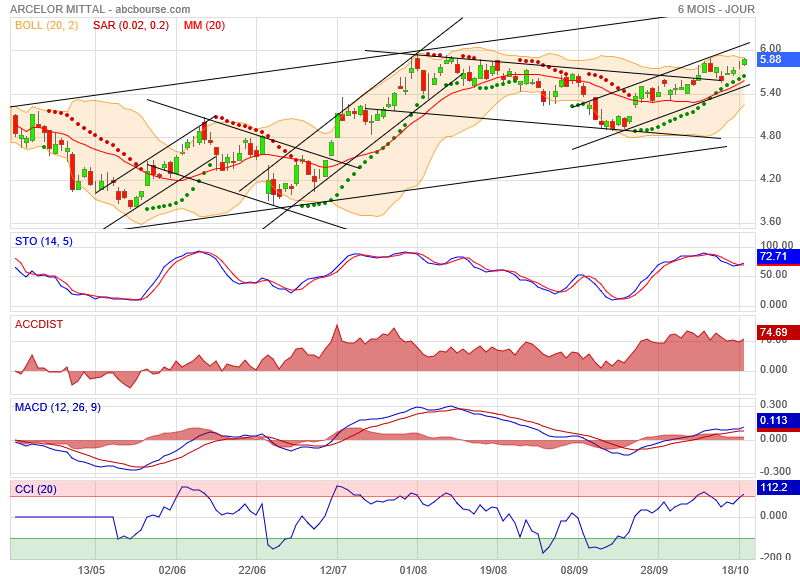The image size is (800, 580).
Task: Click the 5.40 price axis label
Action: pyautogui.click(x=770, y=92)
